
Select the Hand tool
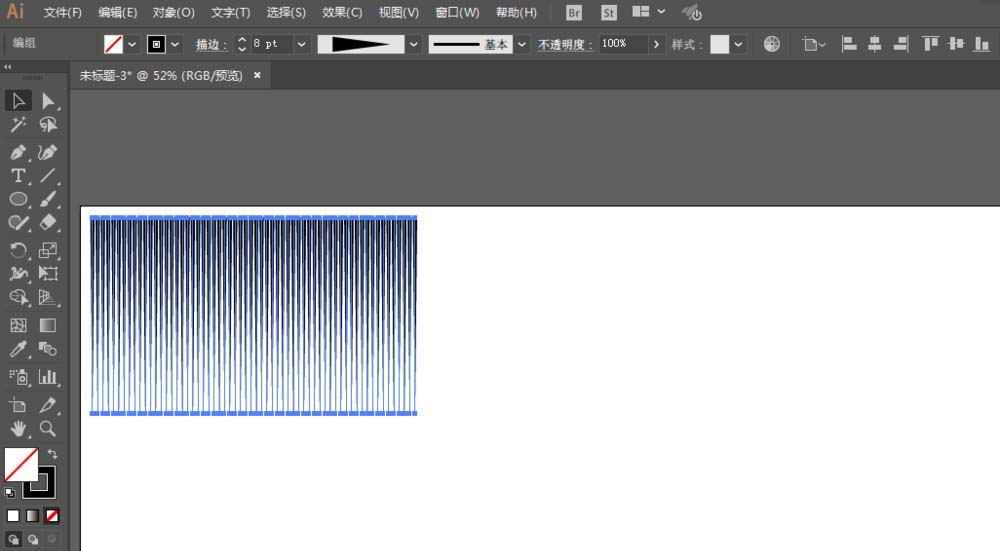[x=18, y=429]
